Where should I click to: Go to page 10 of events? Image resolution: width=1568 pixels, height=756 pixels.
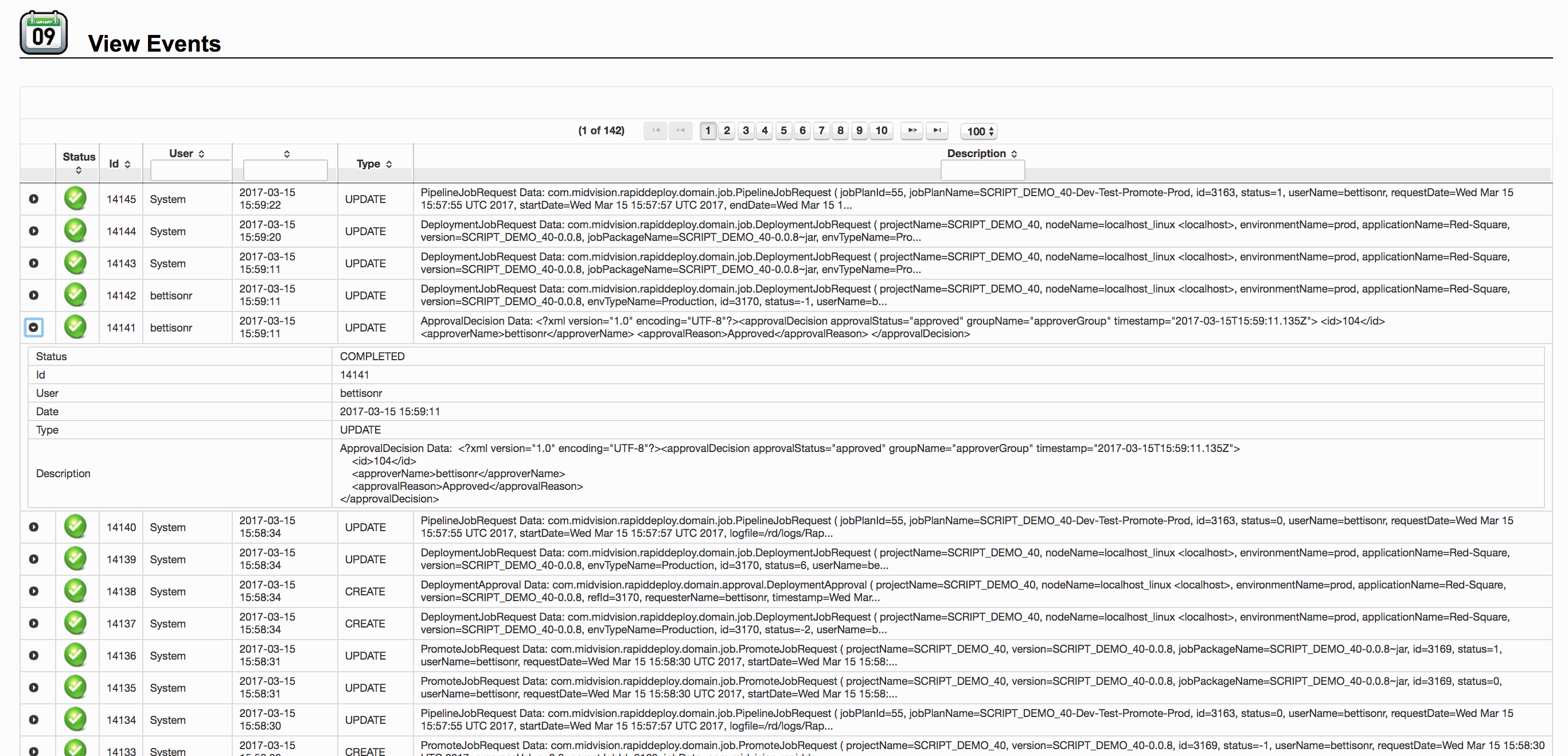(881, 130)
